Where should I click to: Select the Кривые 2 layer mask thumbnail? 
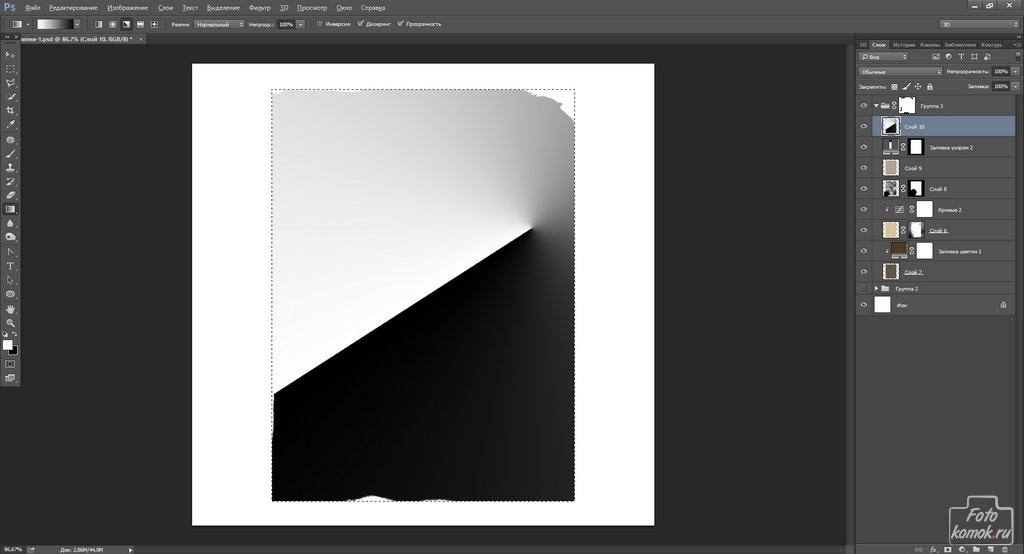(x=924, y=209)
